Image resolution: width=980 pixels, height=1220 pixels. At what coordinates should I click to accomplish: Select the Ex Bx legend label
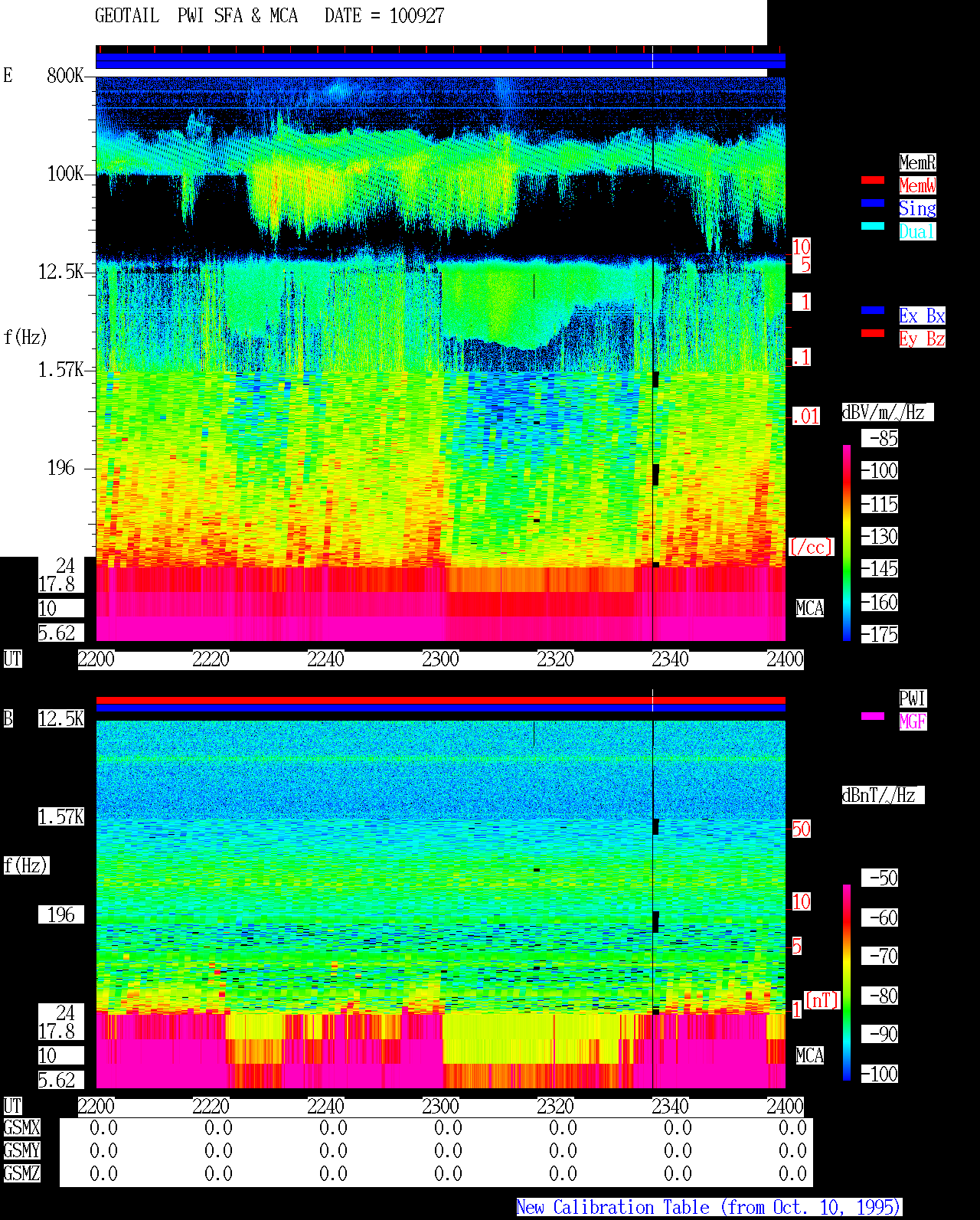click(x=922, y=316)
